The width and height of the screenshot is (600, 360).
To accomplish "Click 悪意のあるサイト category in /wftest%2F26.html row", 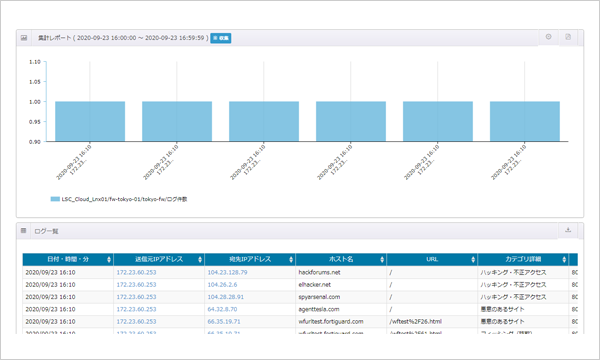I will click(502, 321).
